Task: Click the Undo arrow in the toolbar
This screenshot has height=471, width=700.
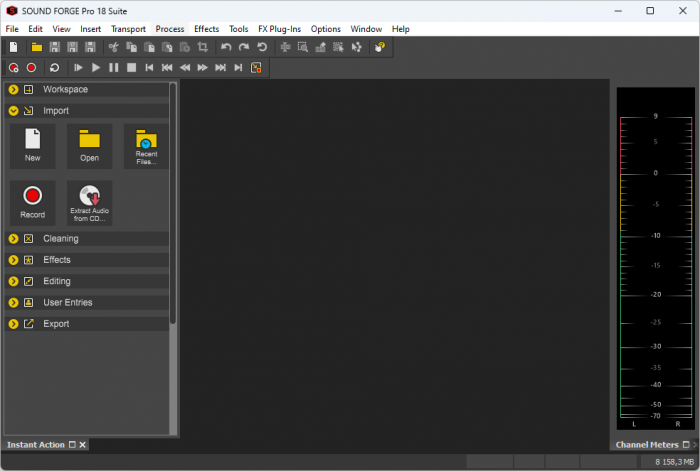Action: click(x=226, y=47)
